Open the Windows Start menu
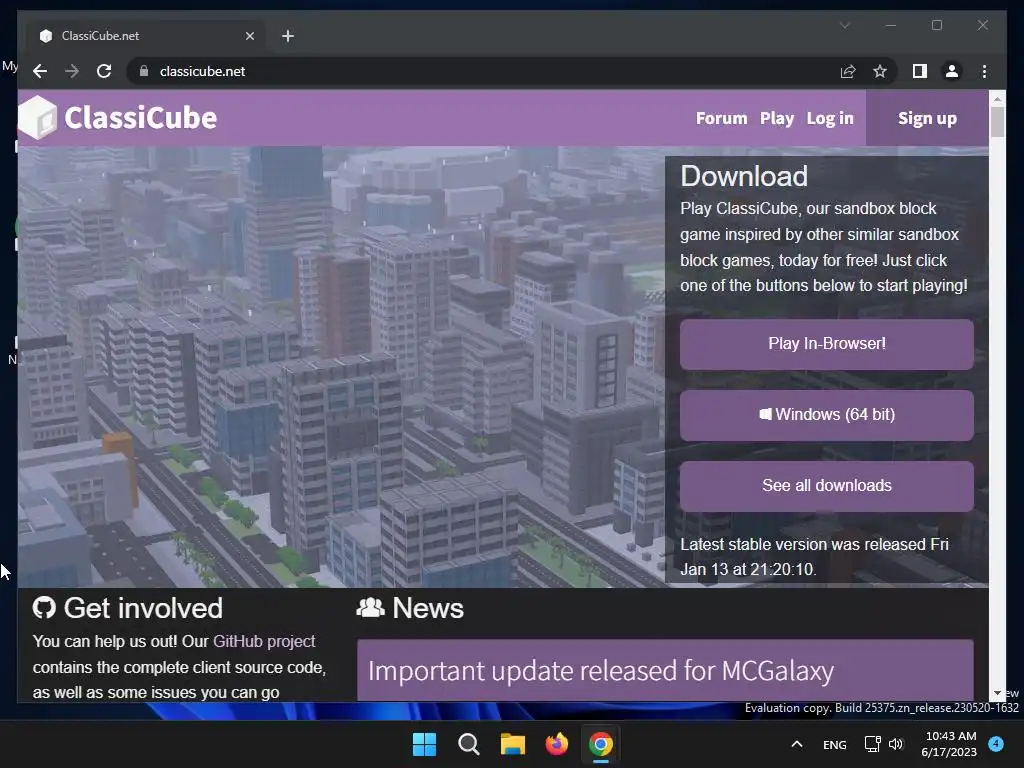 (x=424, y=744)
